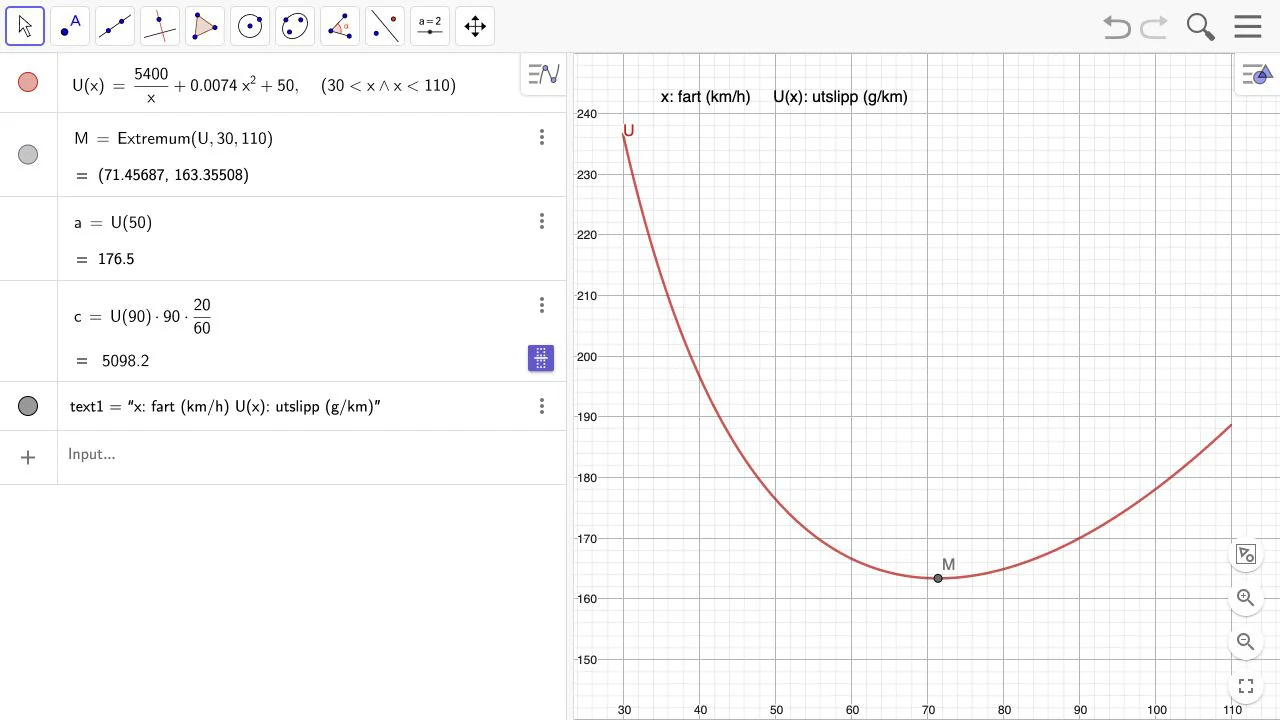The width and height of the screenshot is (1280, 720).
Task: Redo the last undone action
Action: point(1154,27)
